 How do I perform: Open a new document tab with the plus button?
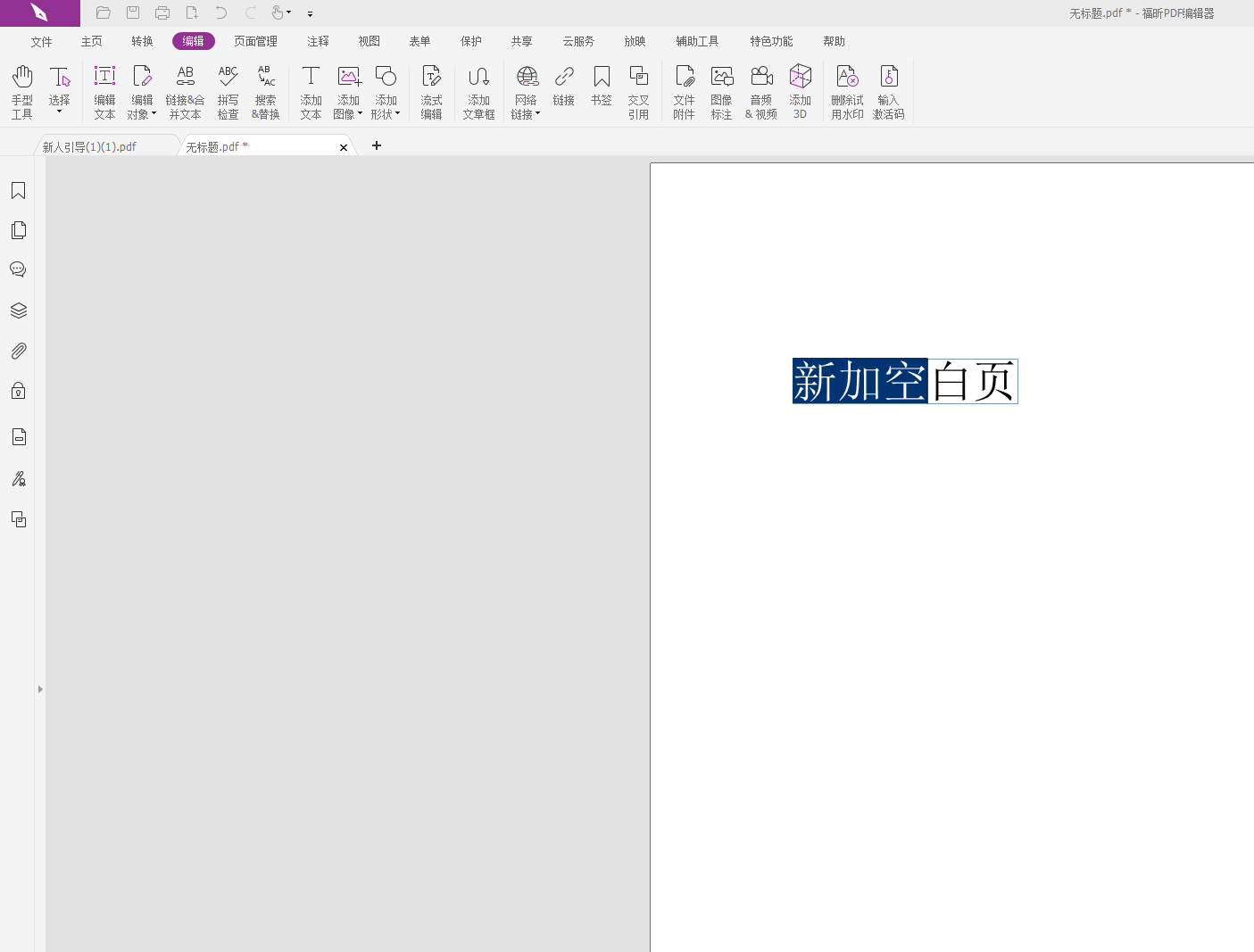pyautogui.click(x=376, y=145)
